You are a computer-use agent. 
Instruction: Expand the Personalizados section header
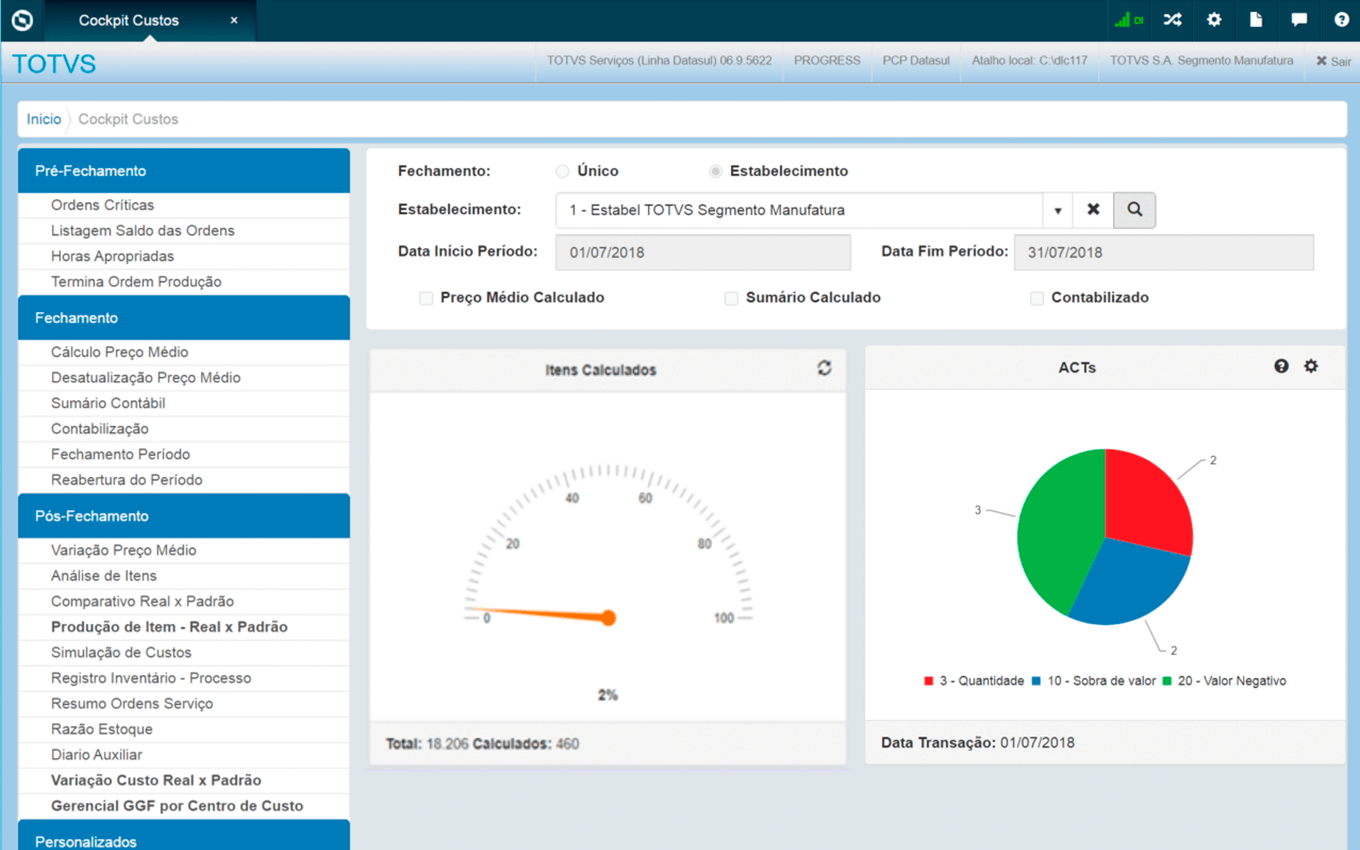coord(184,836)
